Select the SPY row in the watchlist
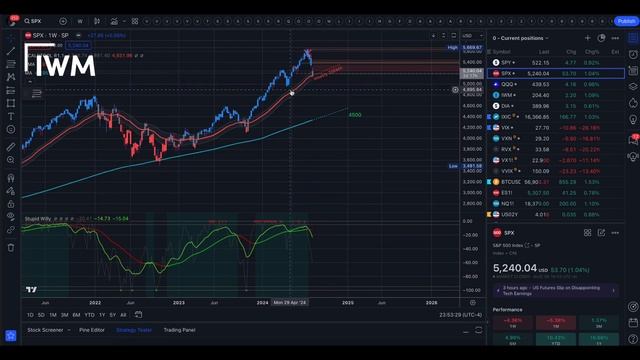This screenshot has width=640, height=360. [x=556, y=62]
